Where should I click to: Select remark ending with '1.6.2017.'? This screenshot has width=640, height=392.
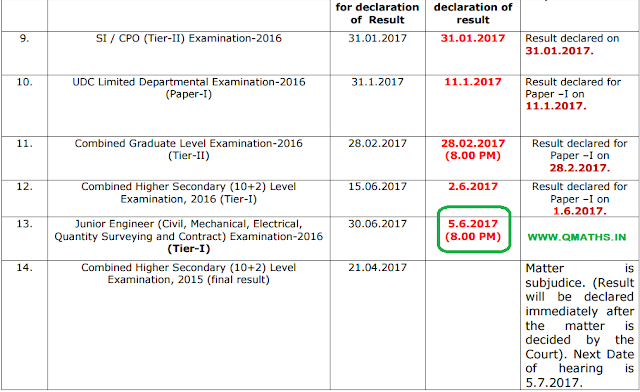click(x=579, y=198)
